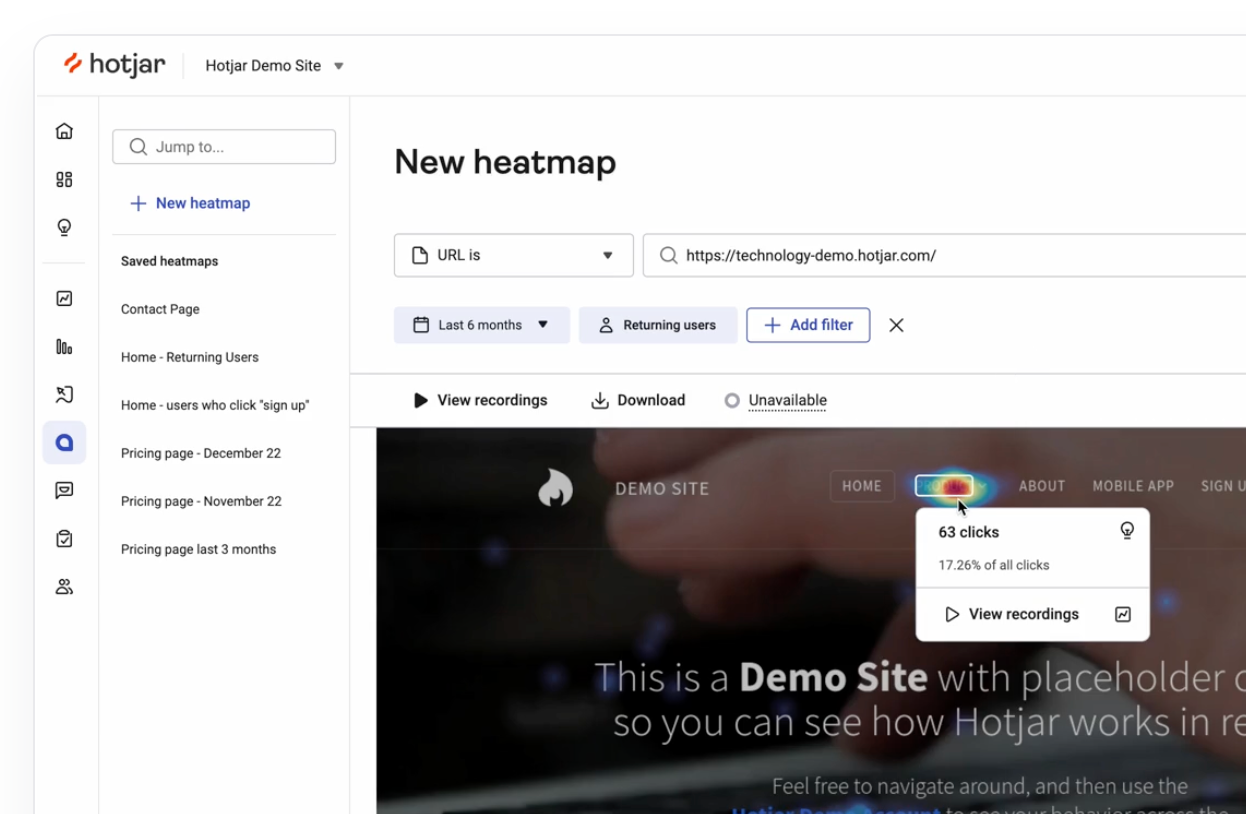This screenshot has width=1246, height=814.
Task: Click the lightbulb icon in the clicks popup
Action: click(x=1127, y=531)
